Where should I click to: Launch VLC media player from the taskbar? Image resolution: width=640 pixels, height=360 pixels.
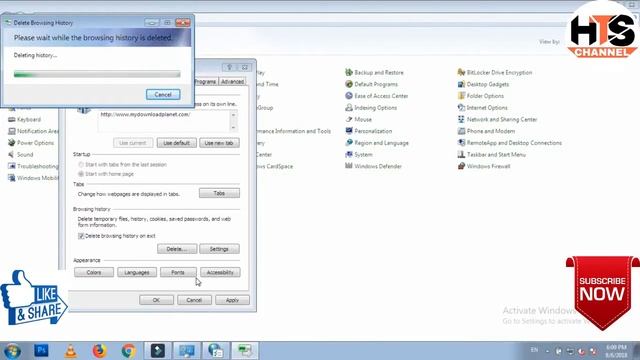tap(71, 351)
